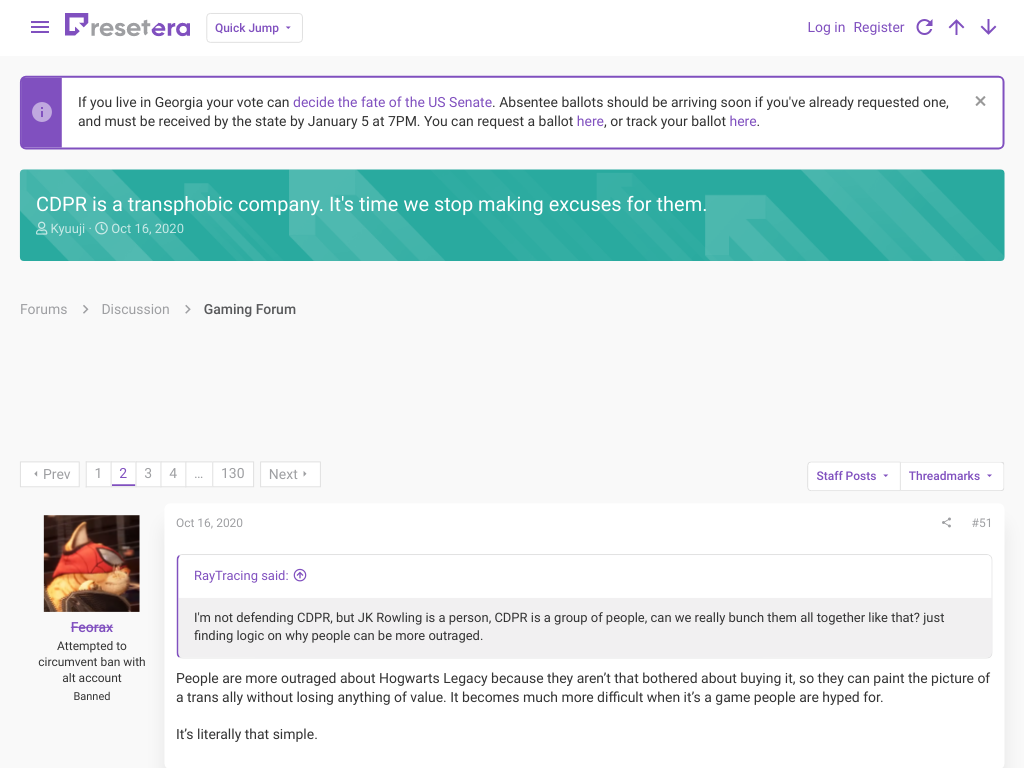Open the Gaming Forum breadcrumb
Screen dimensions: 1024x768
(x=249, y=310)
